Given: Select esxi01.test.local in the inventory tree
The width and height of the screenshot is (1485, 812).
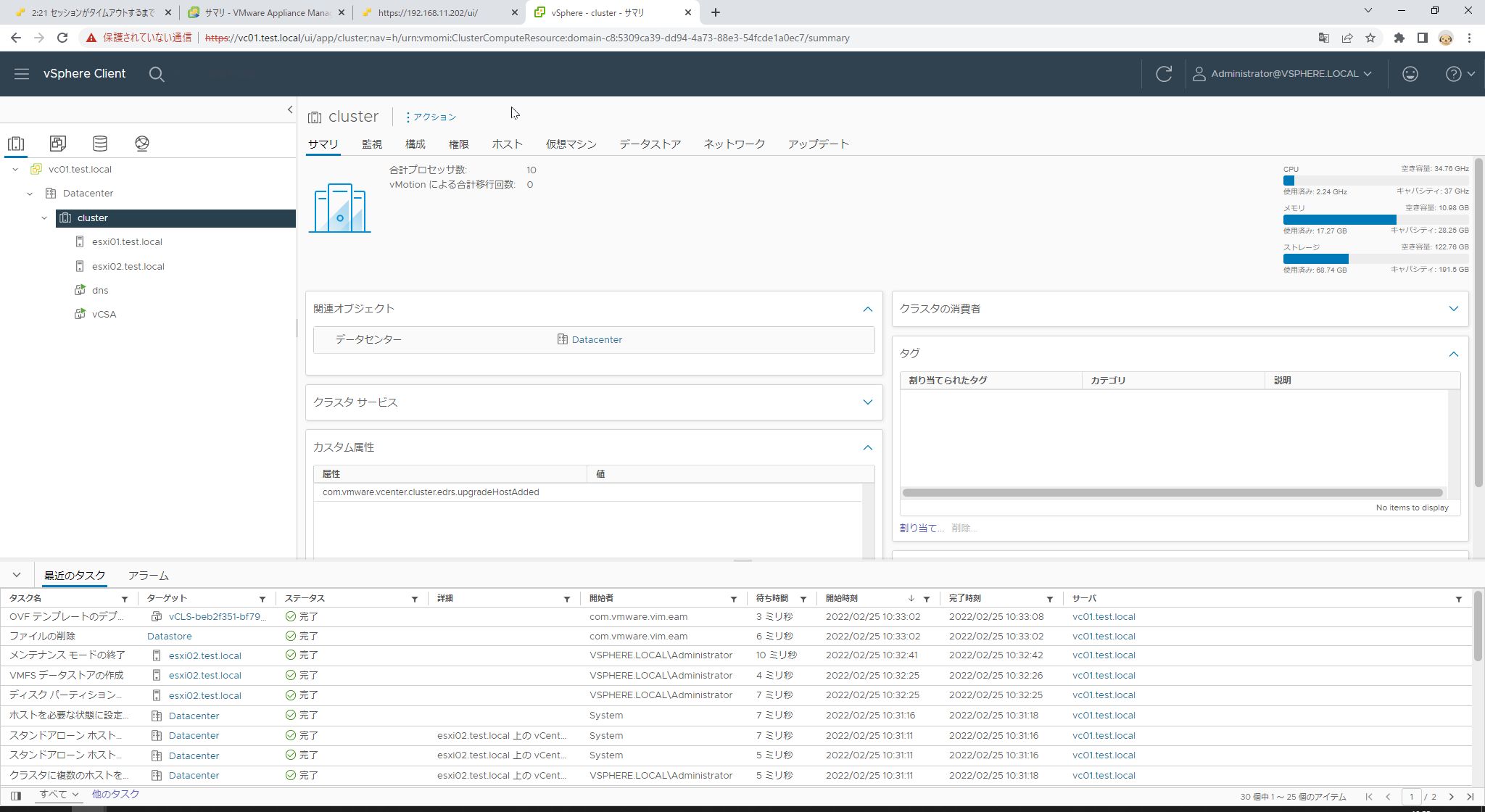Looking at the screenshot, I should point(127,242).
